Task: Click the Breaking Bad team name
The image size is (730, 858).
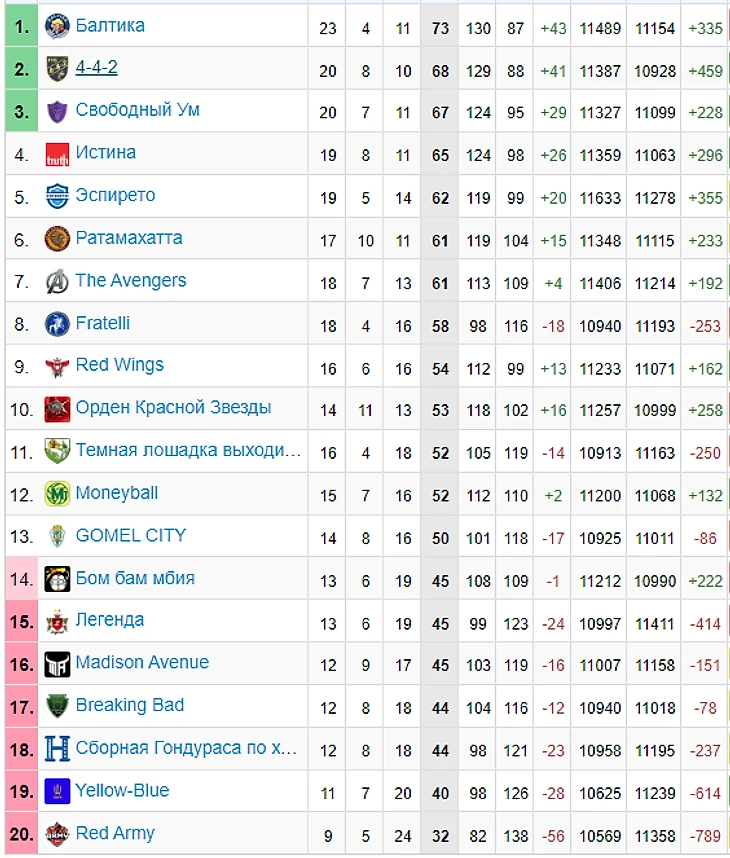Action: click(x=130, y=705)
